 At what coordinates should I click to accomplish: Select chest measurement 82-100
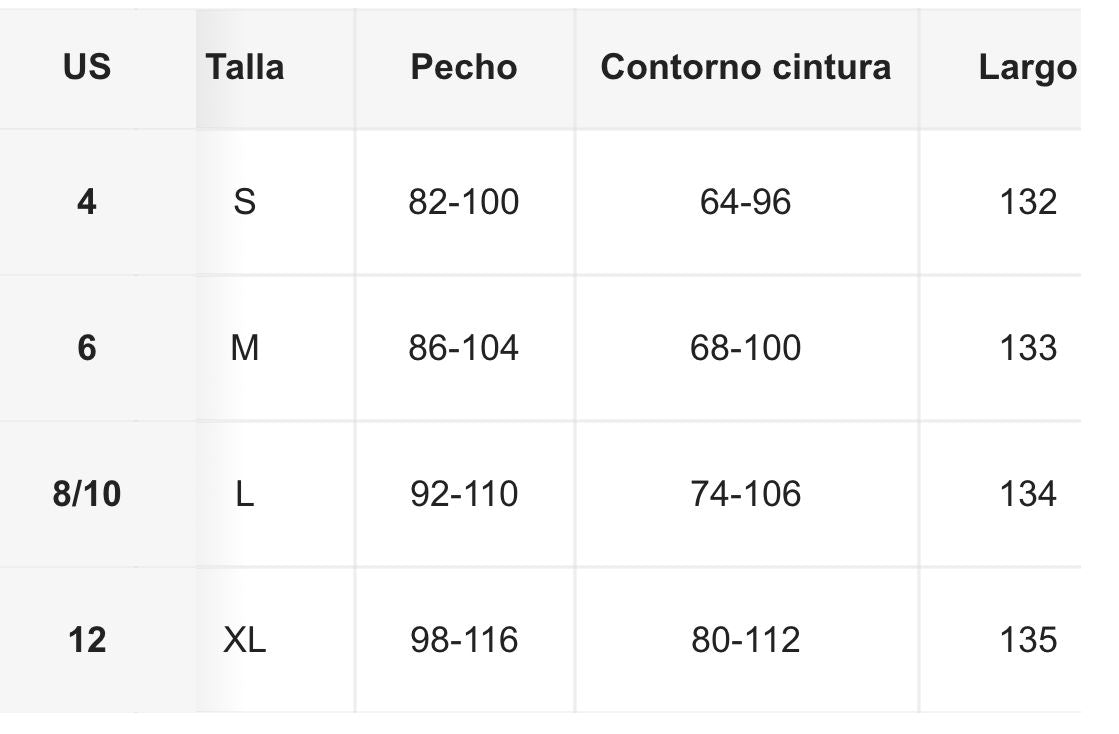click(x=464, y=202)
